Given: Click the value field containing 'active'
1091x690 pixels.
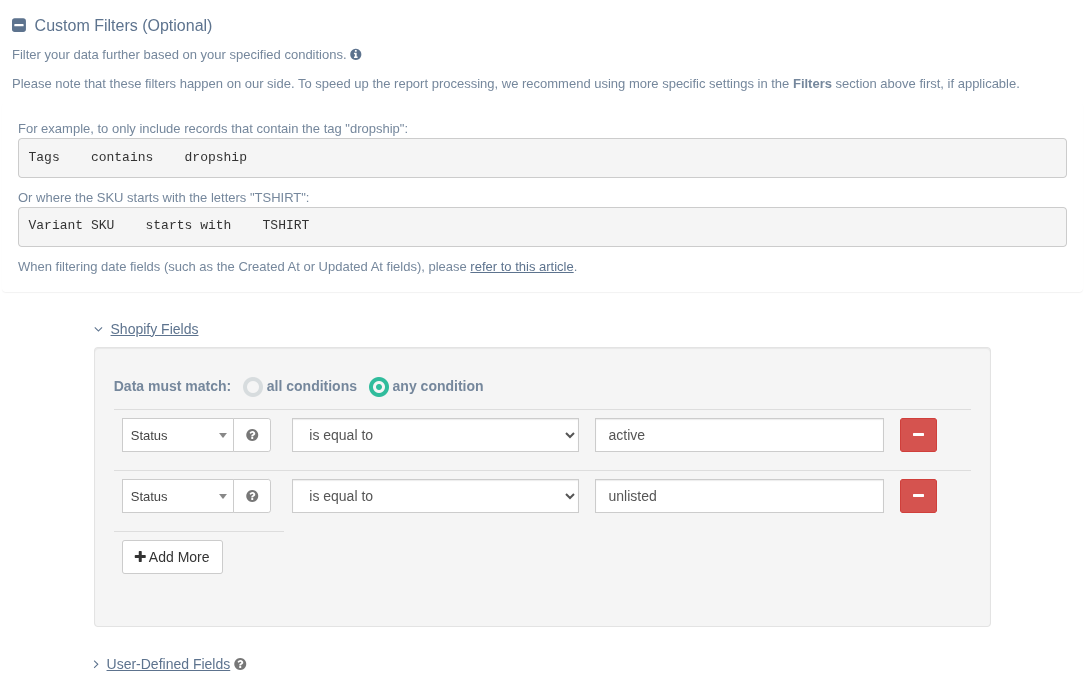Looking at the screenshot, I should click(739, 435).
